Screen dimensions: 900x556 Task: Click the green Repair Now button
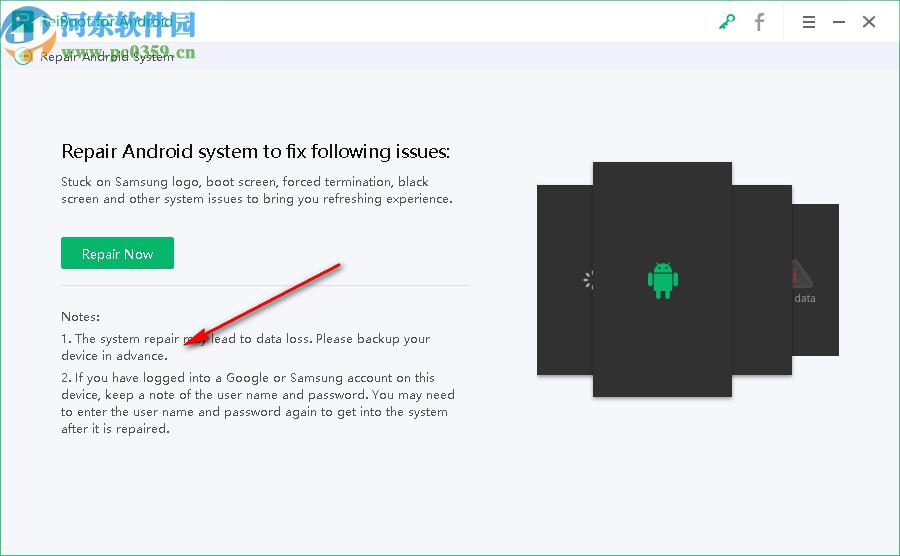(117, 253)
